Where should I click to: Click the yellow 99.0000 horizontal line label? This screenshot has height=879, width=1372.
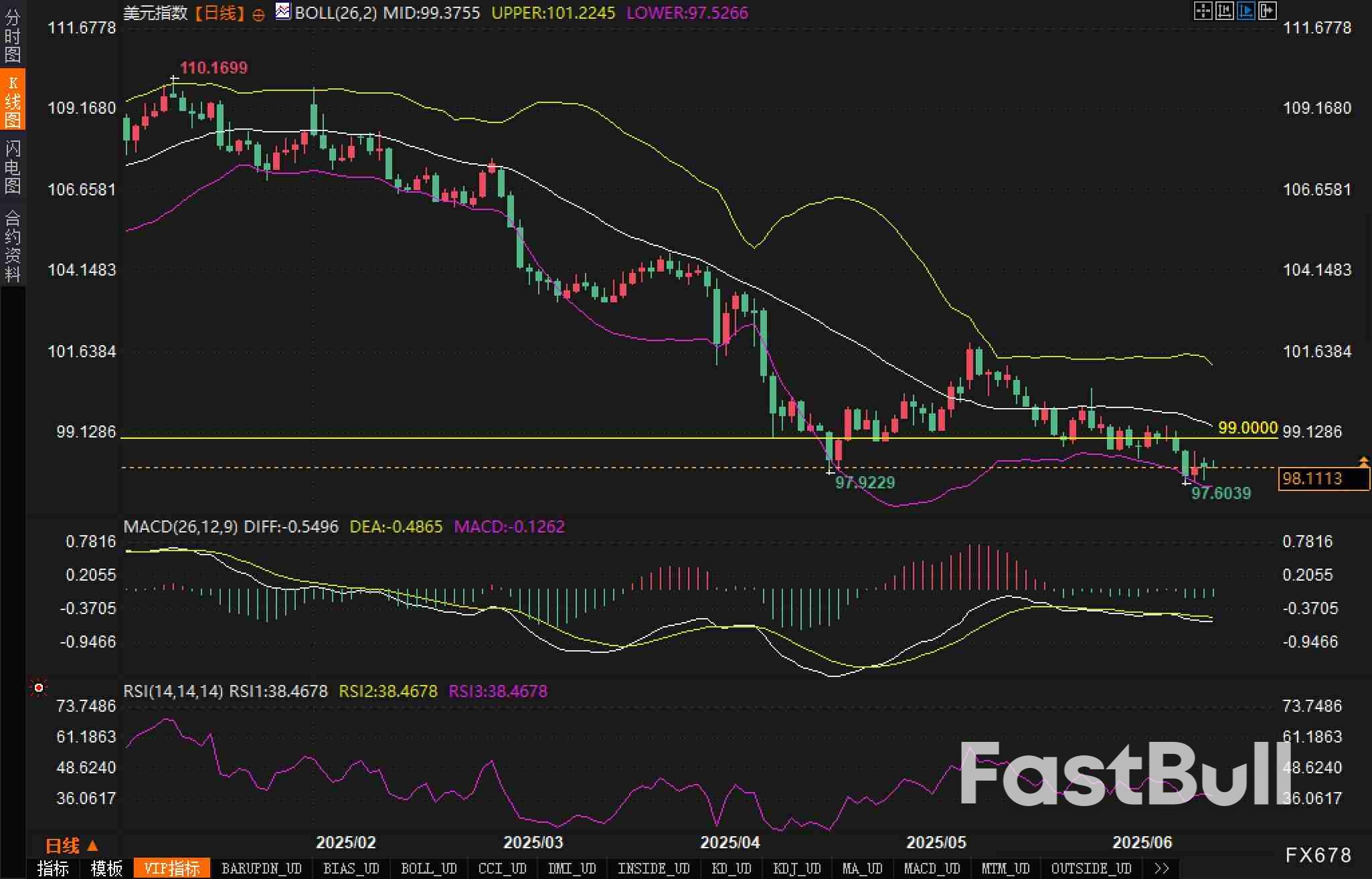click(1248, 427)
